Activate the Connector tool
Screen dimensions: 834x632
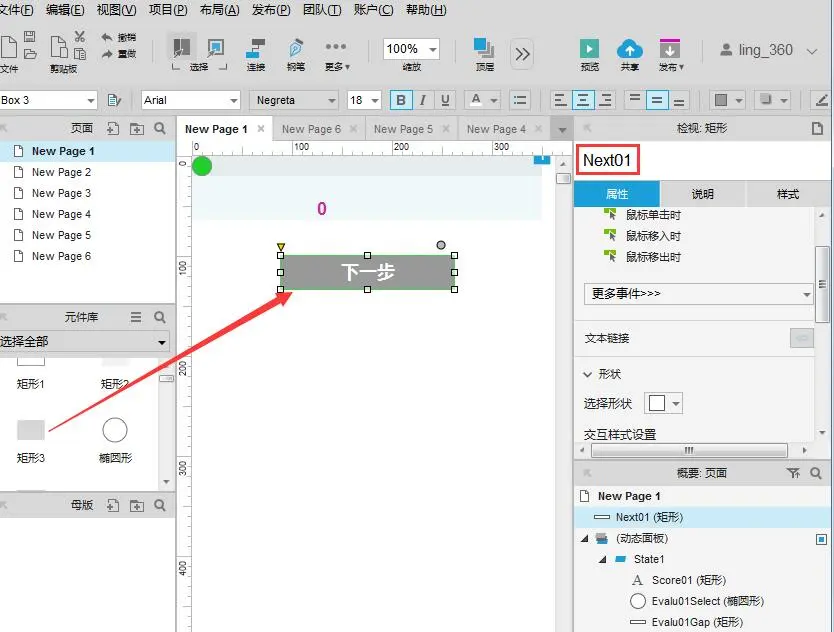tap(256, 54)
